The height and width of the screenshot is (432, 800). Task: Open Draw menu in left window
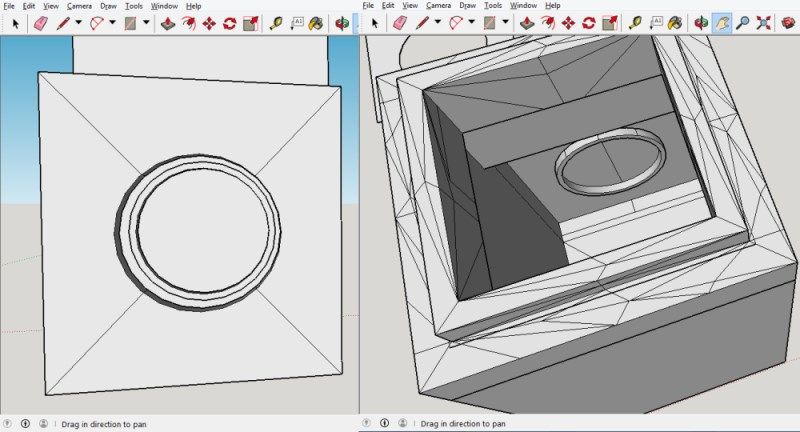pos(108,6)
